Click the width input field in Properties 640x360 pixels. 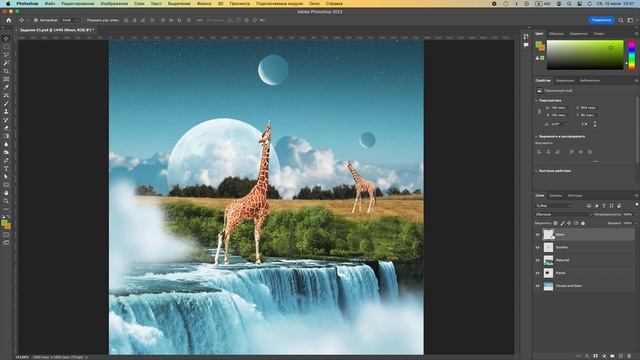pos(559,108)
